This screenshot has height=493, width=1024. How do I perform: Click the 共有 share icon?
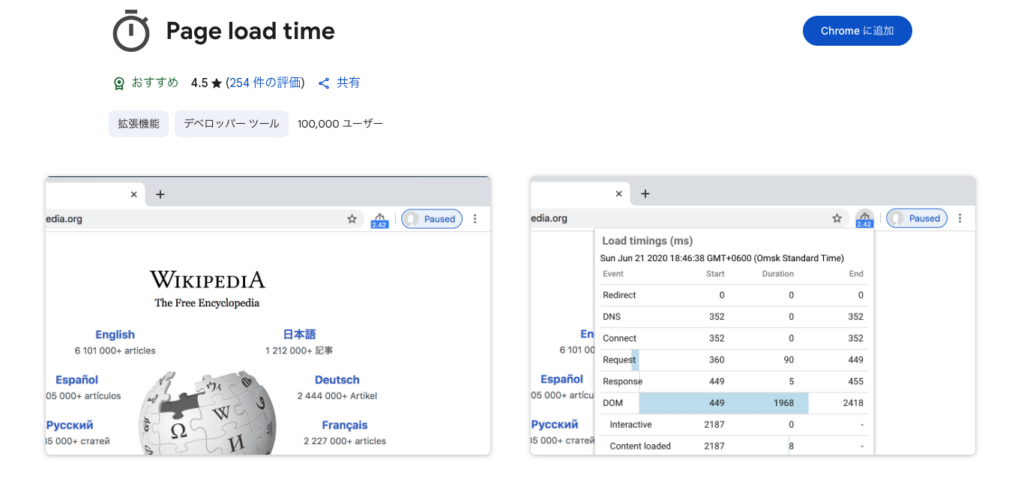323,83
